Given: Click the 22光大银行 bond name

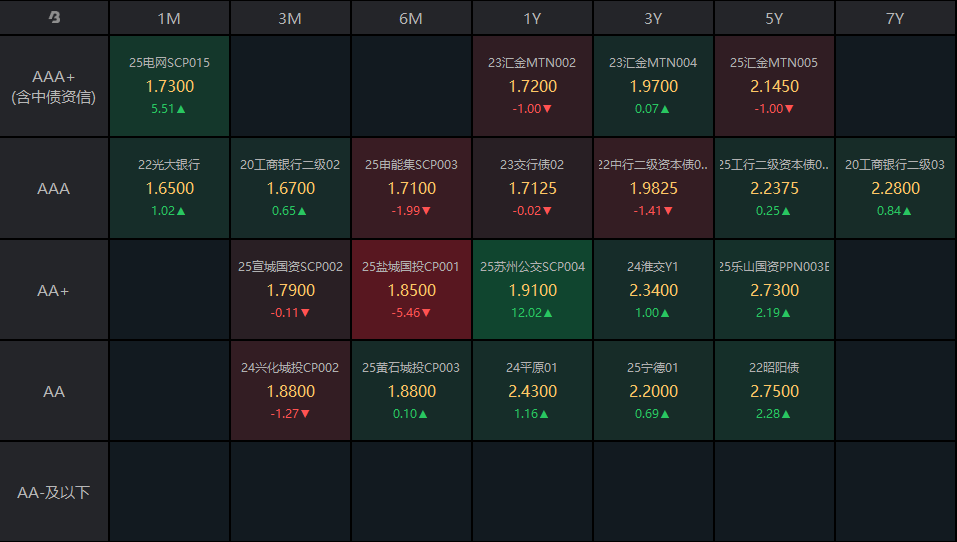Looking at the screenshot, I should tap(169, 164).
